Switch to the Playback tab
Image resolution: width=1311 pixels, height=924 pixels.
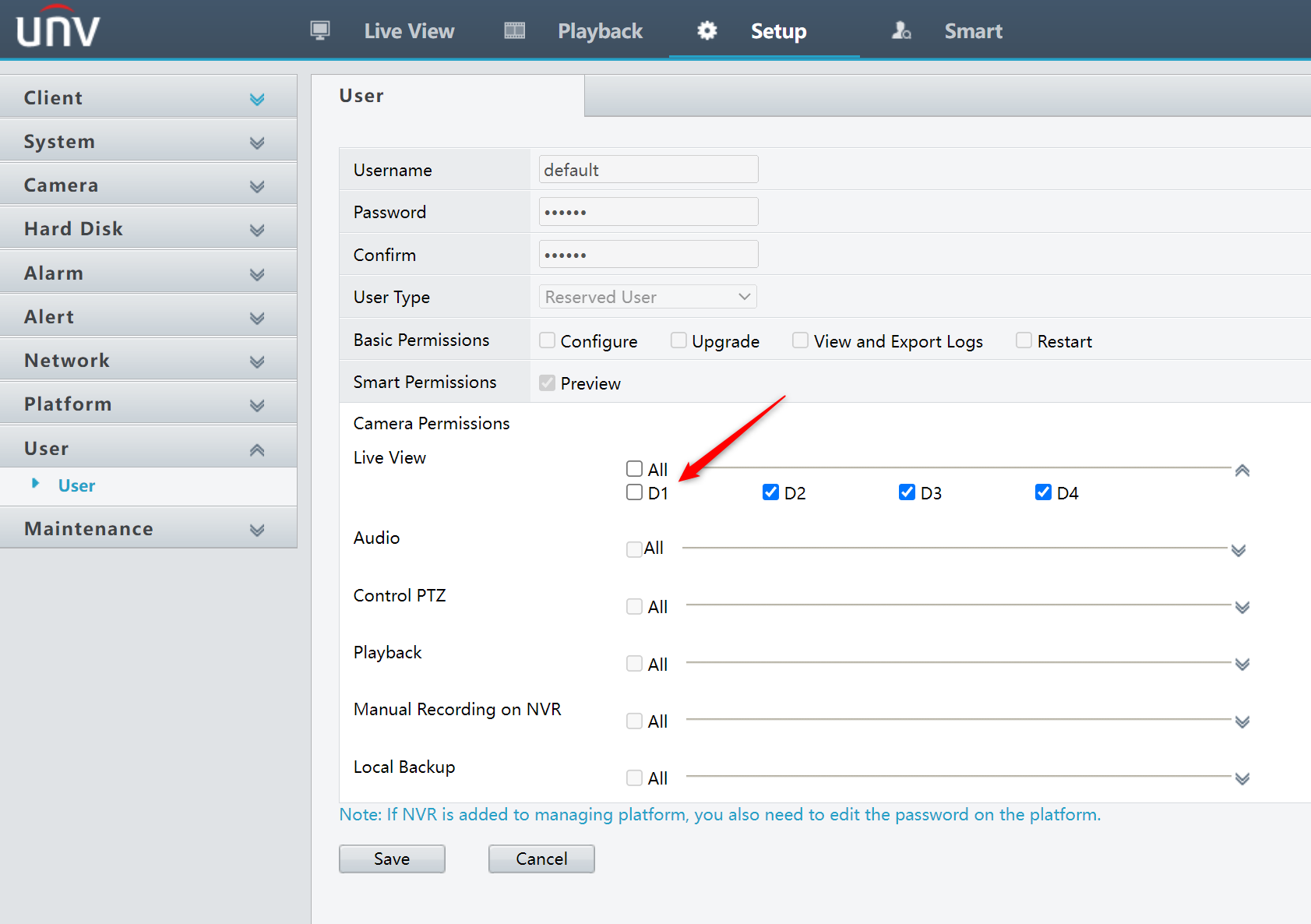[x=599, y=31]
